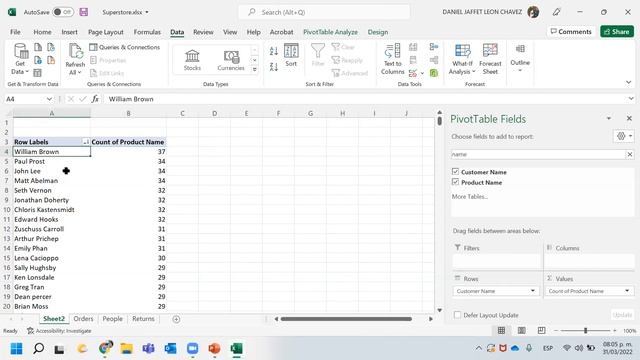
Task: Switch to the Insert tab
Action: (x=69, y=32)
